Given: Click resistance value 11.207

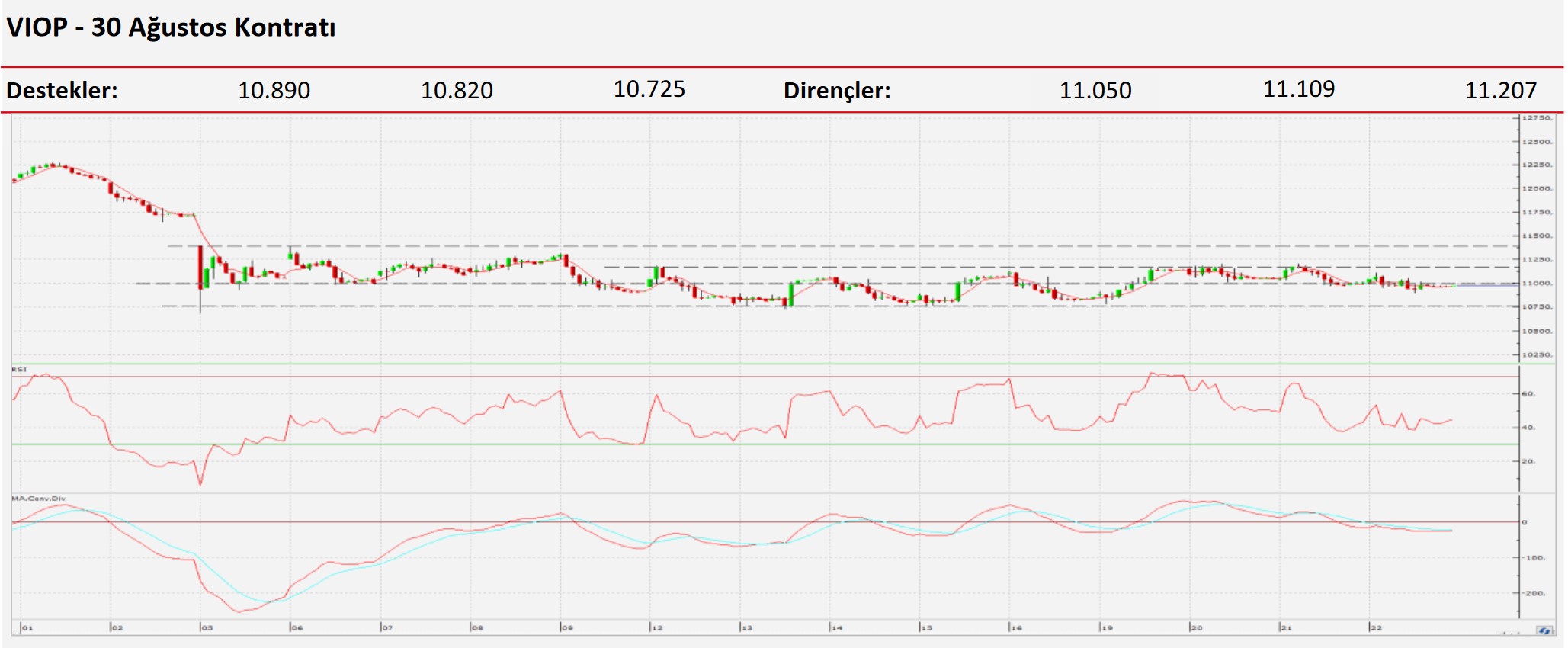Looking at the screenshot, I should pos(1500,91).
